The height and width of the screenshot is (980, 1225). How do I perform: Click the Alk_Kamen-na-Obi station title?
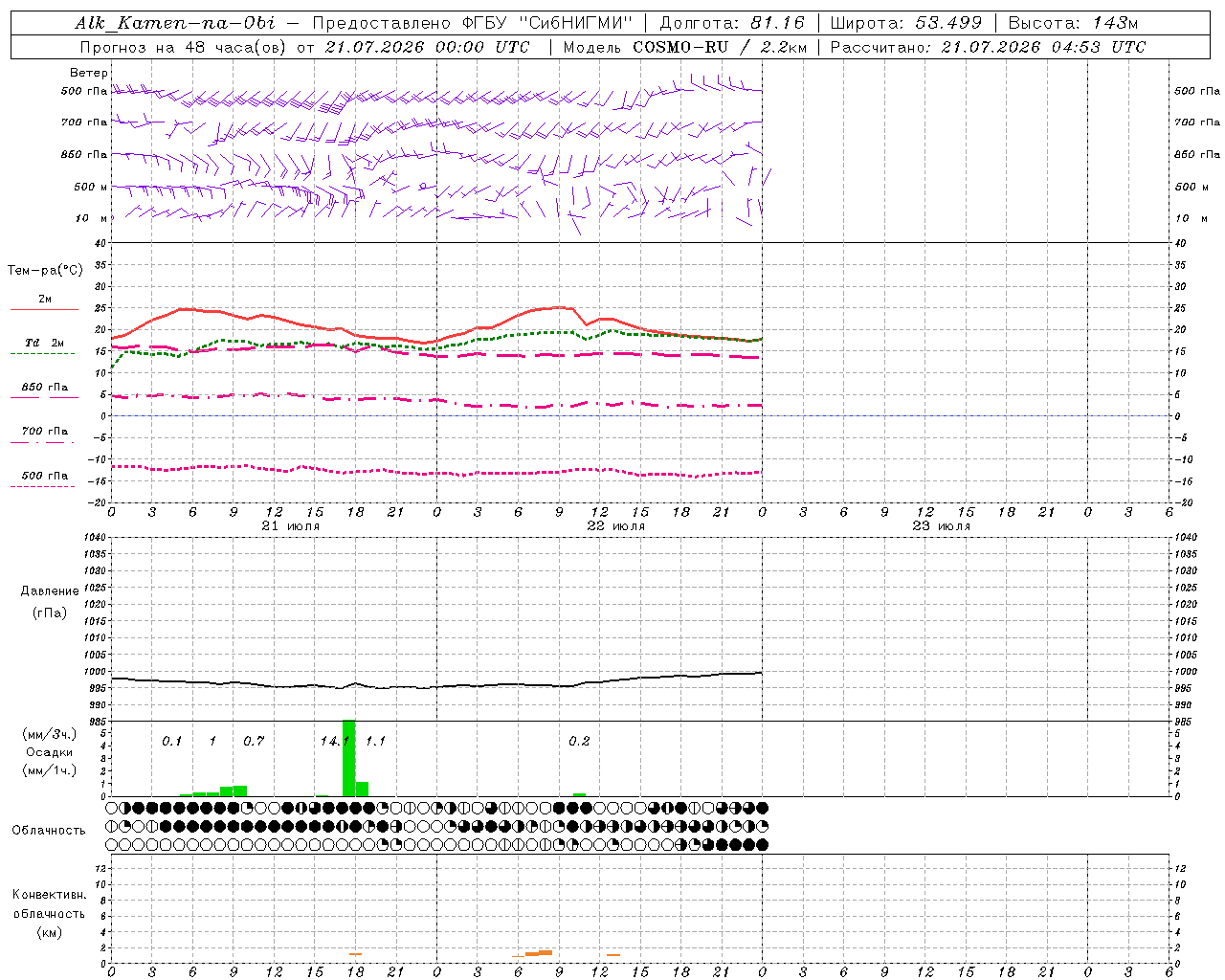point(174,23)
